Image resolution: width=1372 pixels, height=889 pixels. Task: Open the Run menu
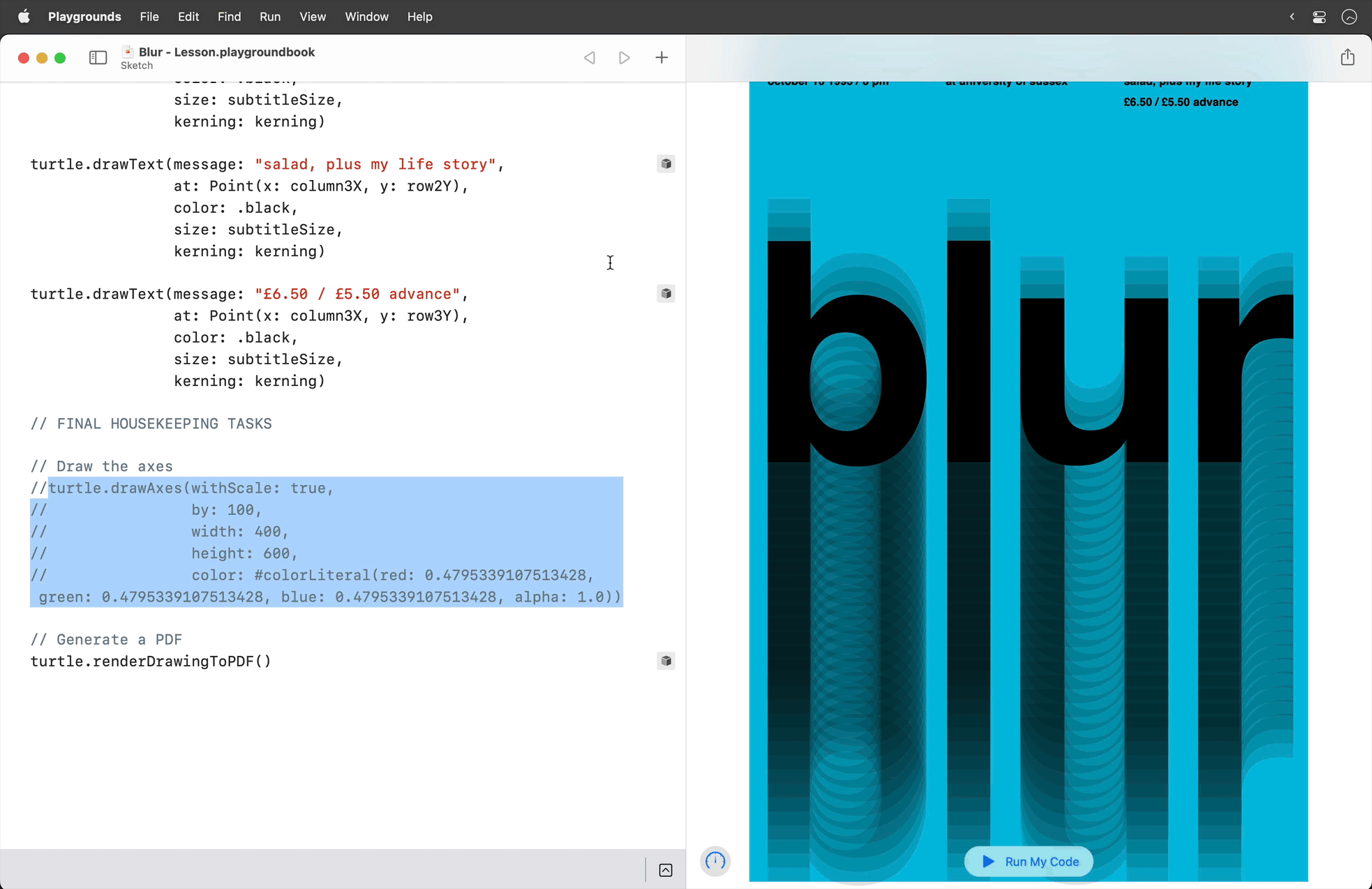269,17
